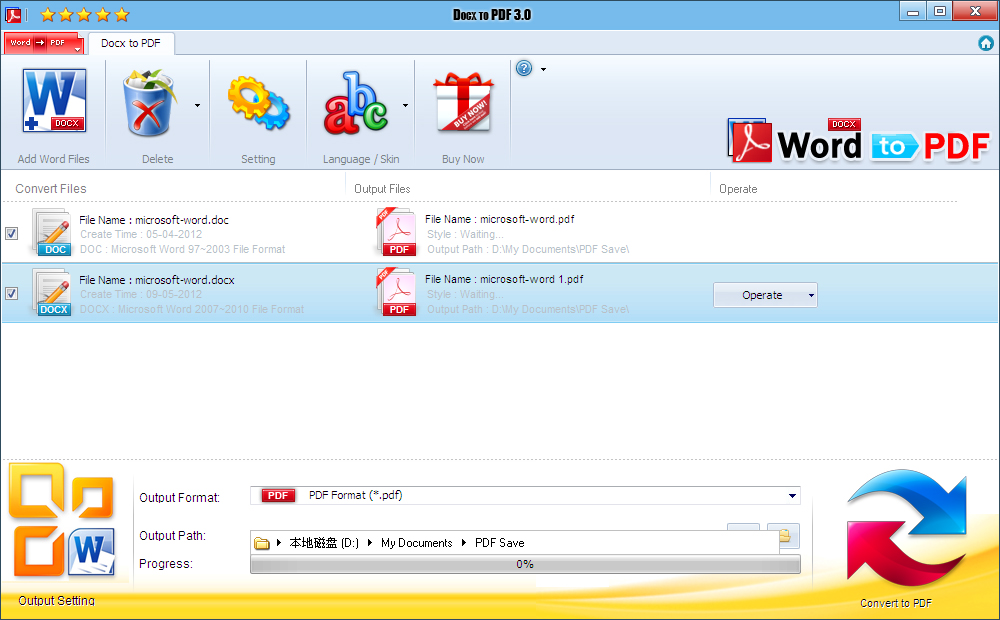This screenshot has height=620, width=1000.
Task: Click the PDF icon for microsoft-word.pdf output
Action: click(x=397, y=232)
